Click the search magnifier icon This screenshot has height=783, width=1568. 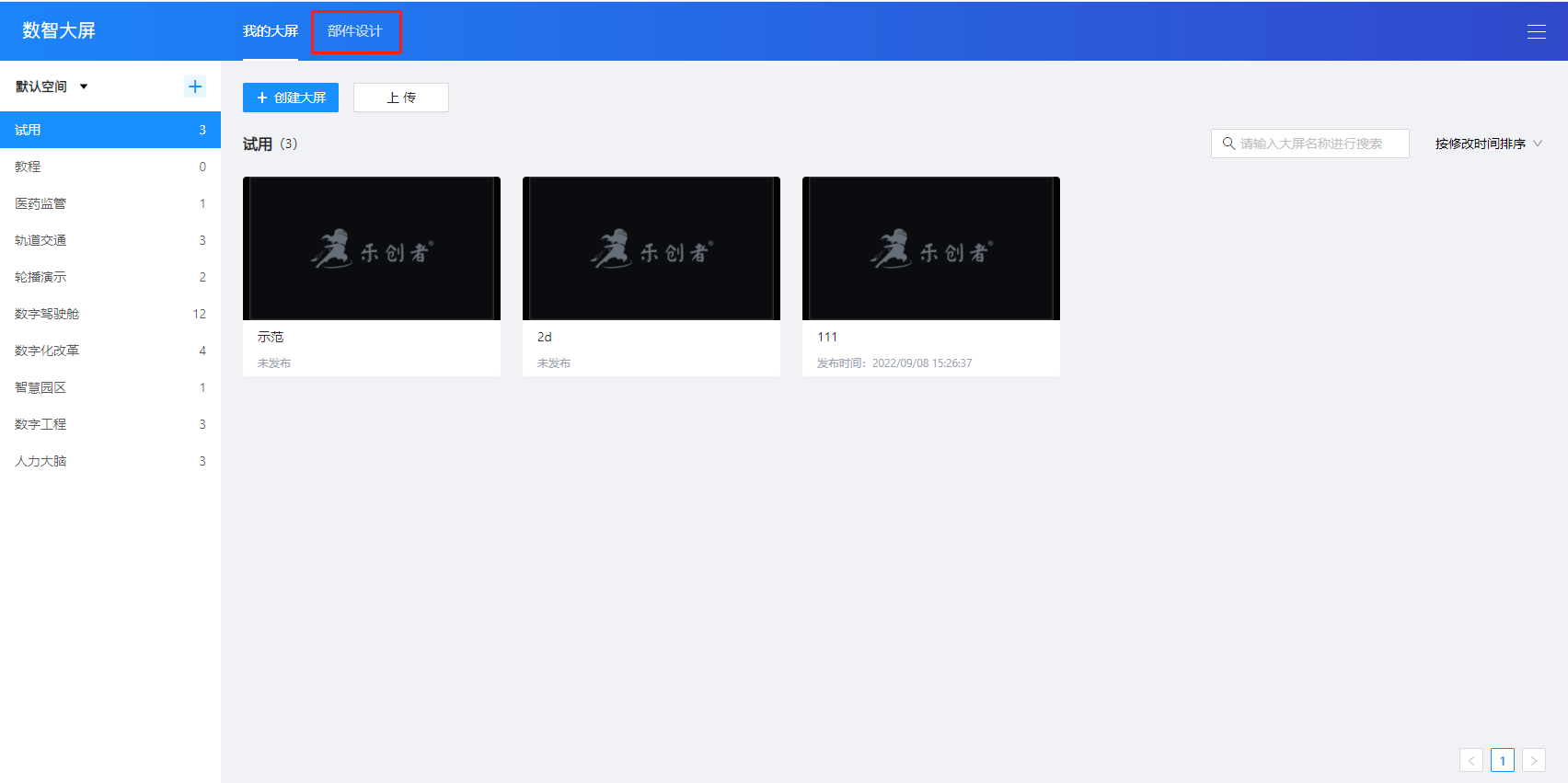1228,144
